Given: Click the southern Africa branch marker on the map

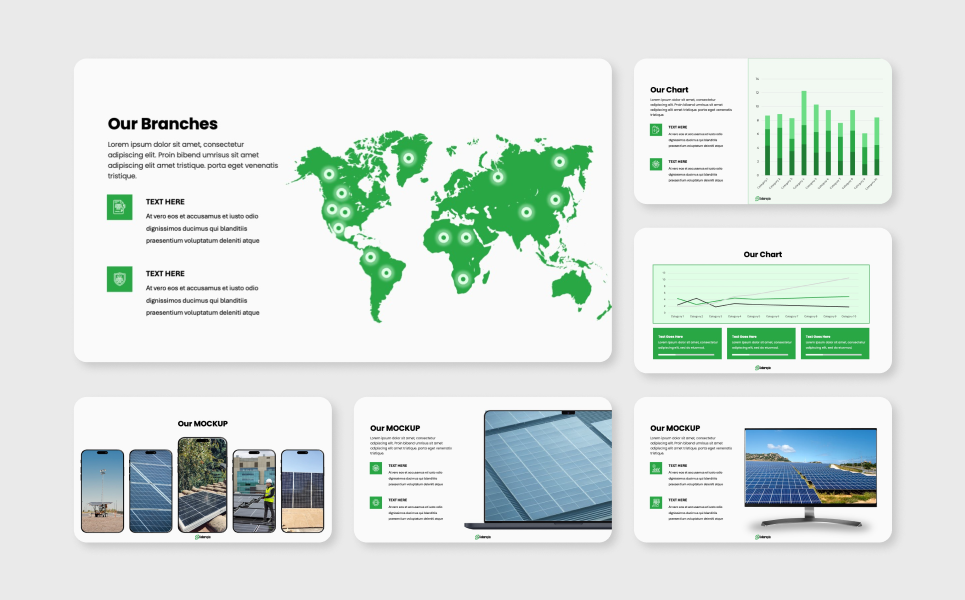Looking at the screenshot, I should pyautogui.click(x=462, y=279).
